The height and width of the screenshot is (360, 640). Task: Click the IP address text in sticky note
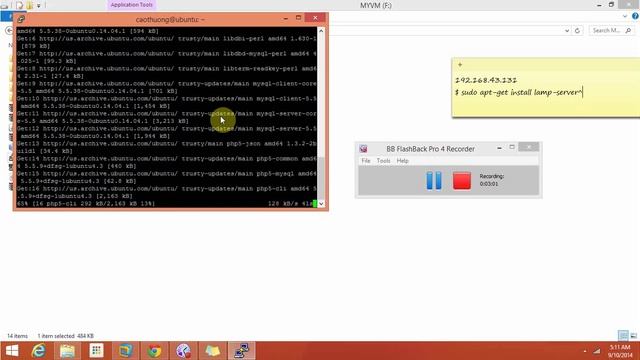(486, 80)
